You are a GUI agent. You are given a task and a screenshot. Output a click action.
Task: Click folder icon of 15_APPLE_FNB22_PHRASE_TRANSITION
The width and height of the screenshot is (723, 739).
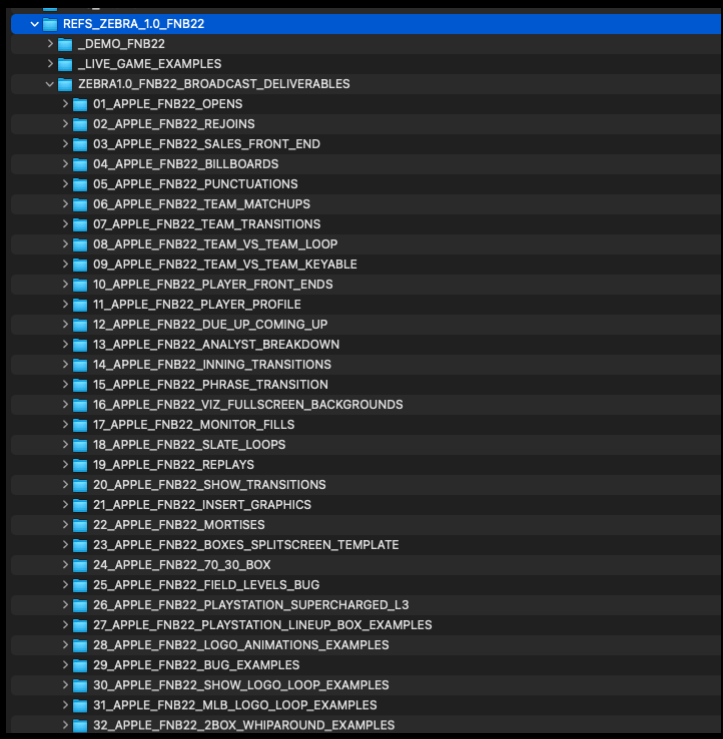[80, 385]
